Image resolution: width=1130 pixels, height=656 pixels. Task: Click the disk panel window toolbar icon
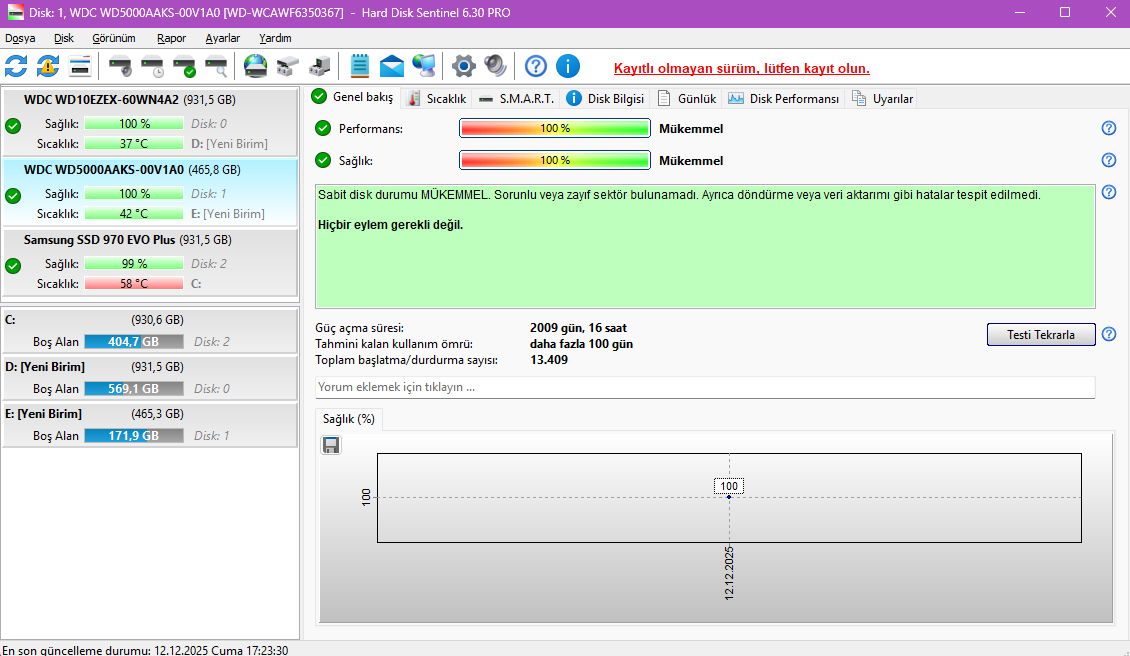coord(80,66)
